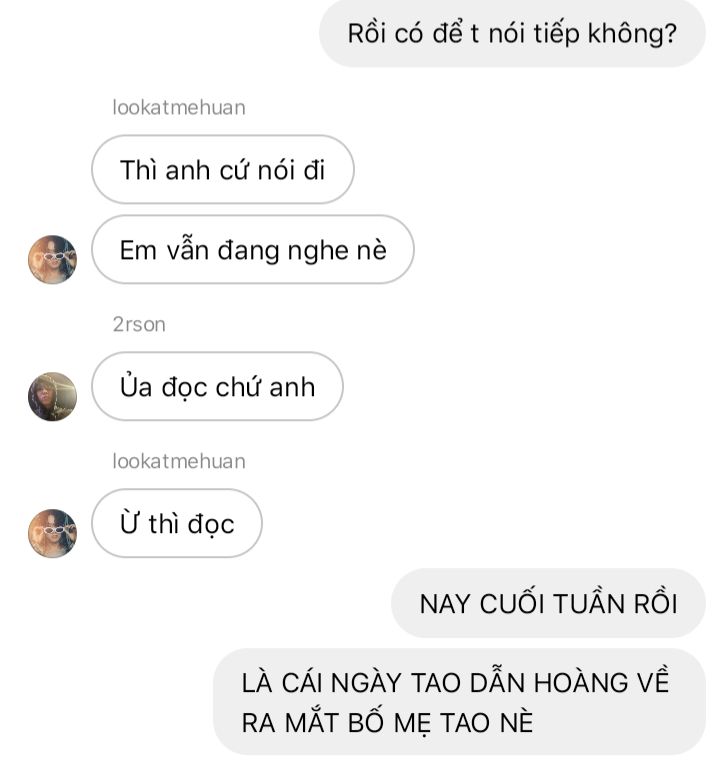
Task: Tap the 'Em vẫn đang nghe nè' message
Action: [253, 250]
